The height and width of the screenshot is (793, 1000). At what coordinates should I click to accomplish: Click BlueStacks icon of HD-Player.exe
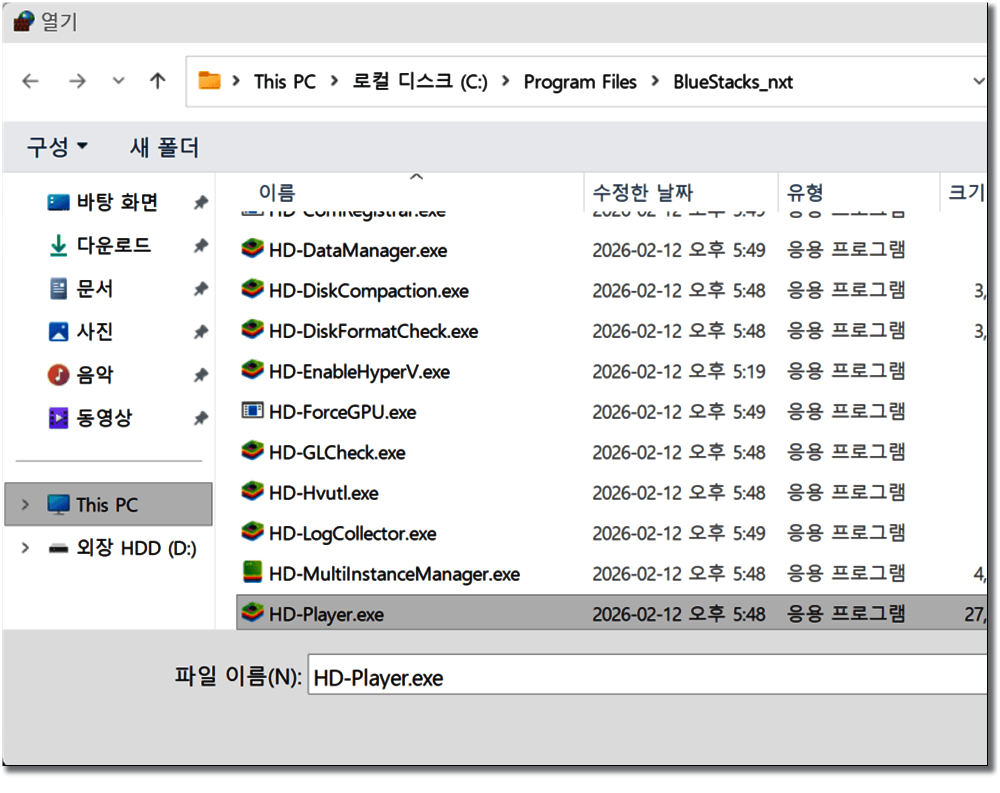pyautogui.click(x=253, y=612)
